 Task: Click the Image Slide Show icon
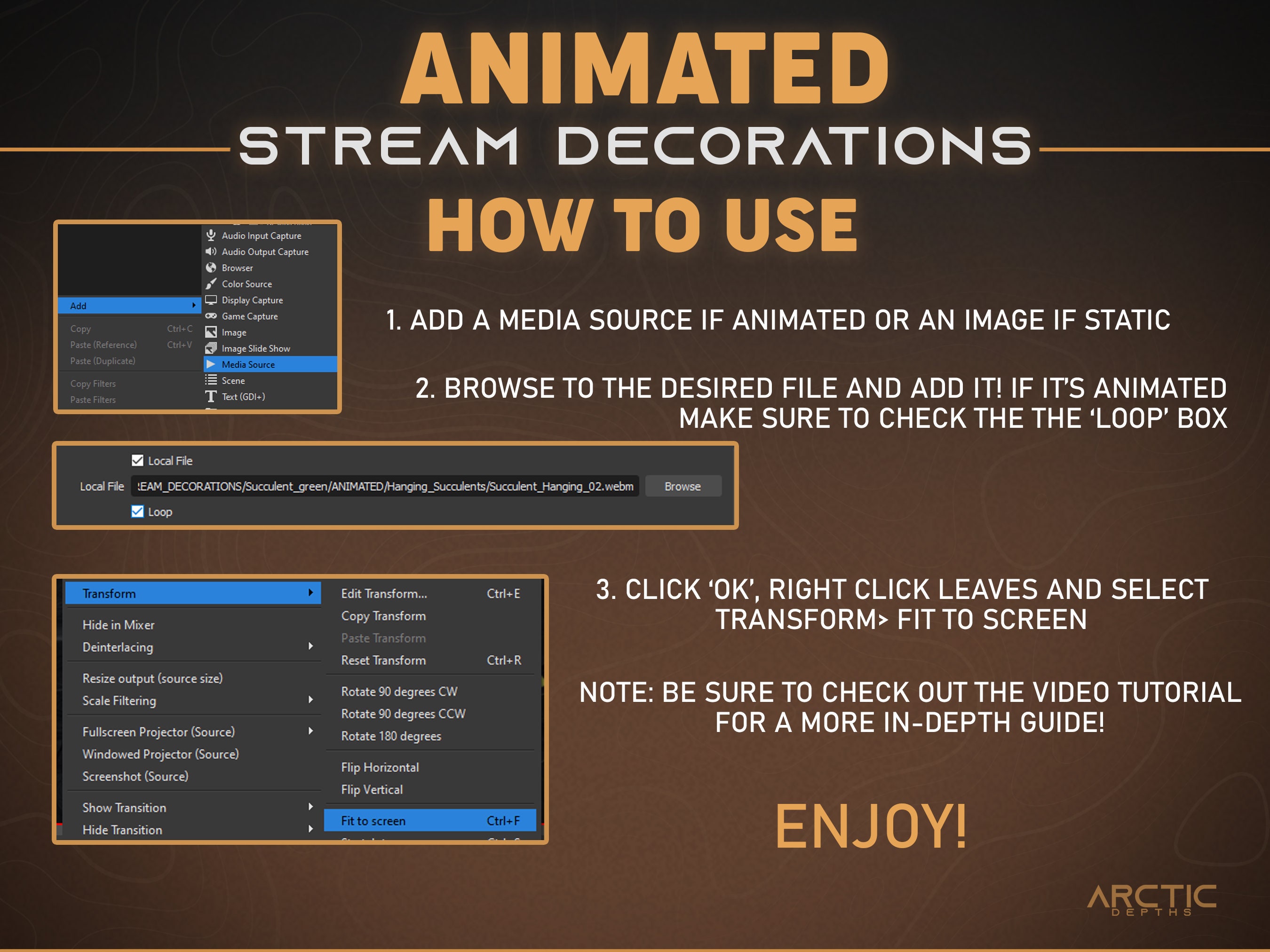(x=211, y=348)
